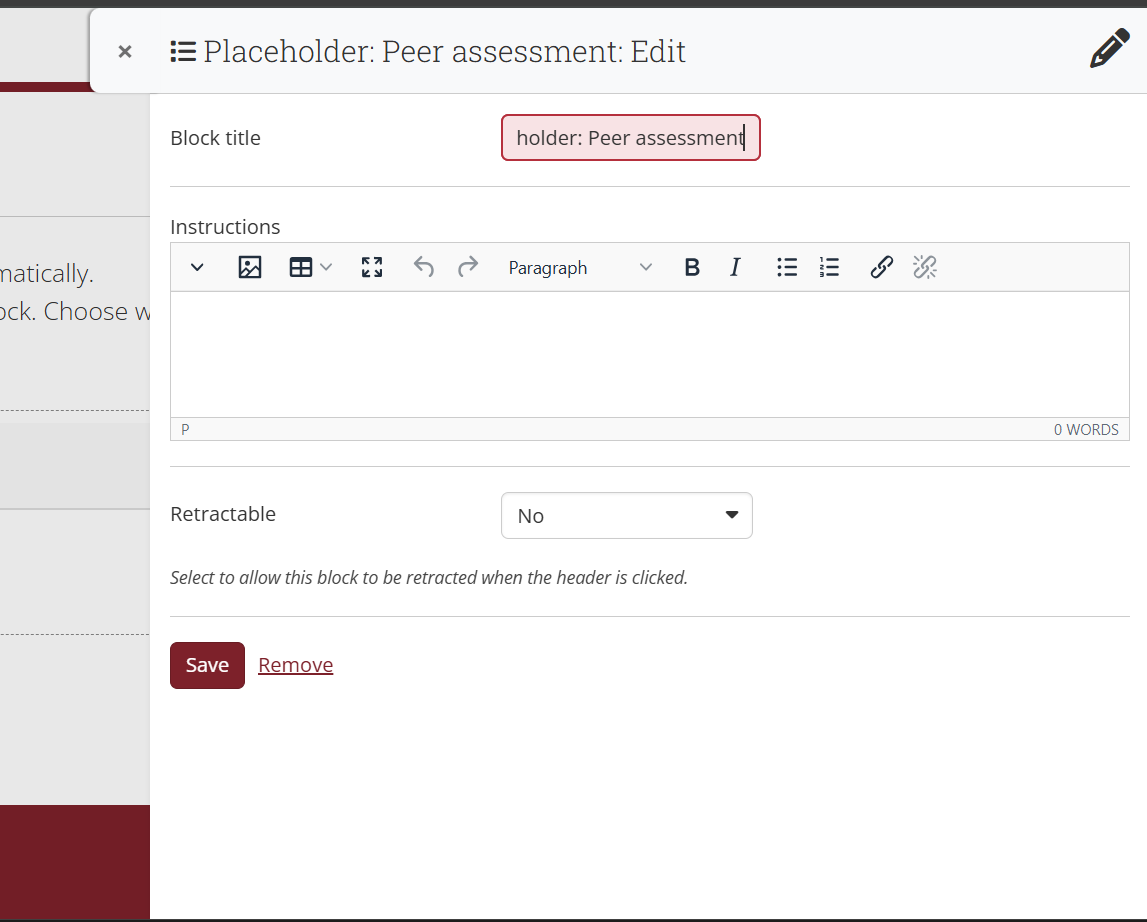
Task: Open the Retractable dropdown
Action: click(626, 515)
